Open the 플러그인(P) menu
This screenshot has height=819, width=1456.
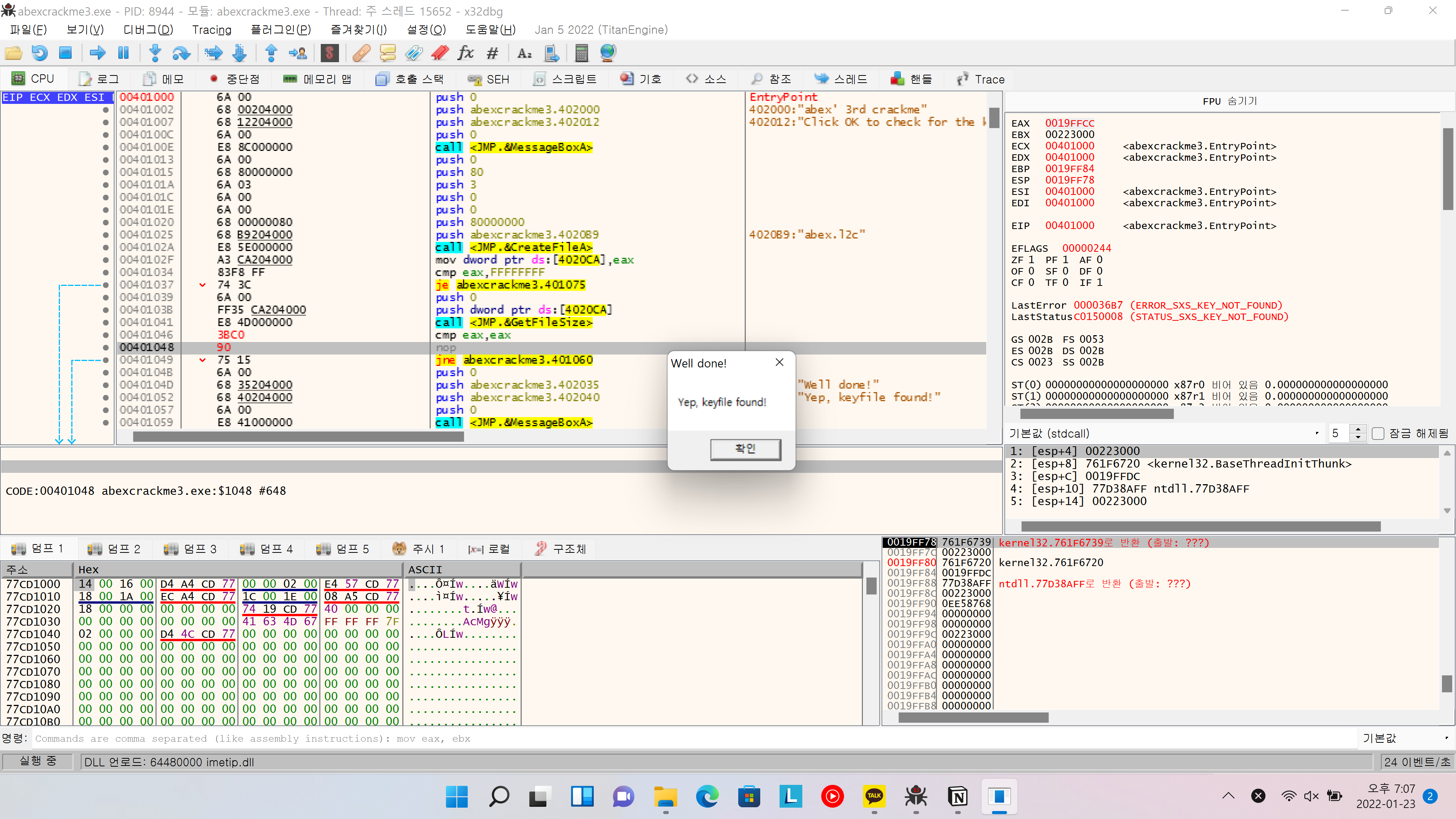click(x=280, y=30)
